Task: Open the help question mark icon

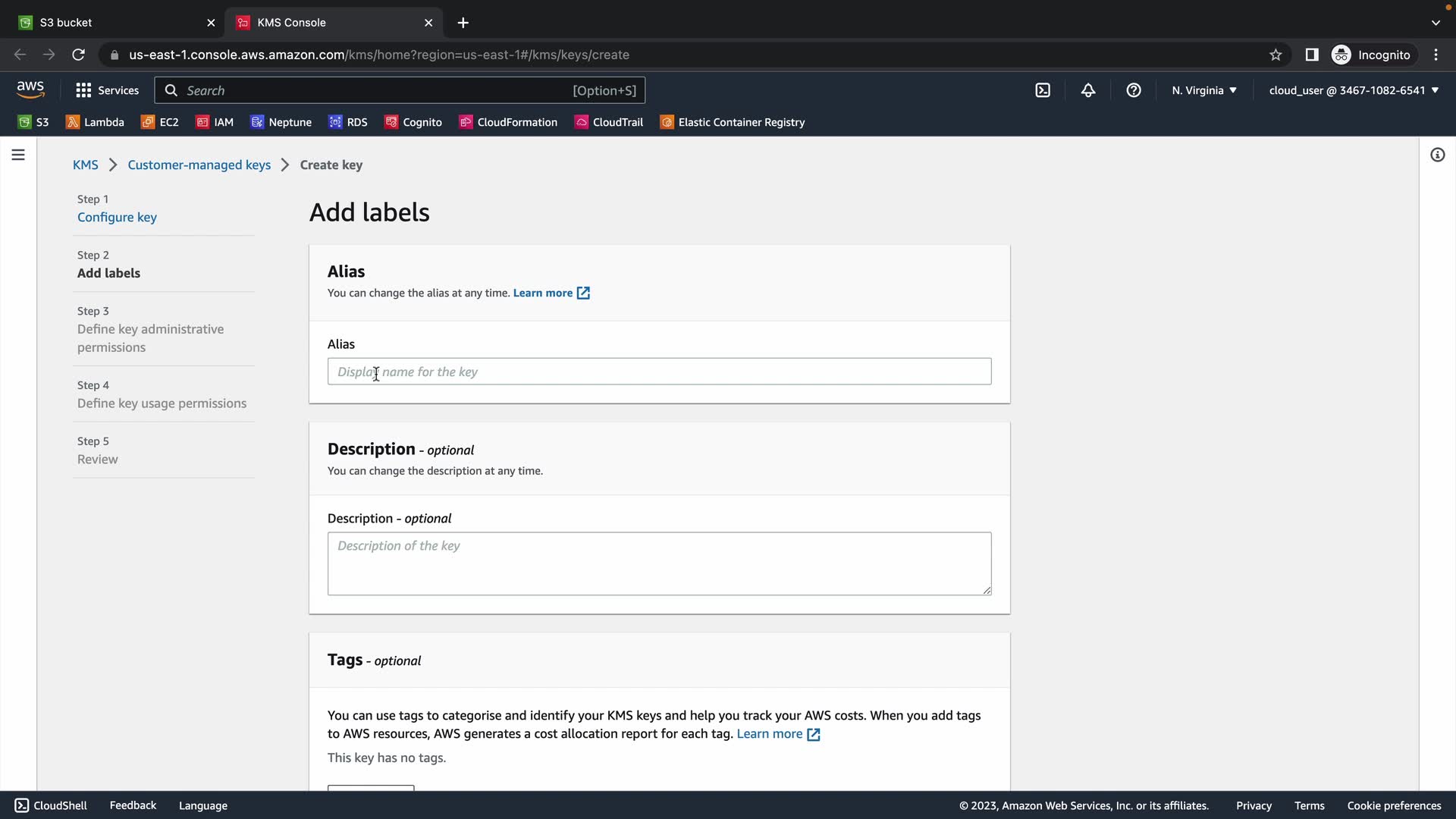Action: point(1134,90)
